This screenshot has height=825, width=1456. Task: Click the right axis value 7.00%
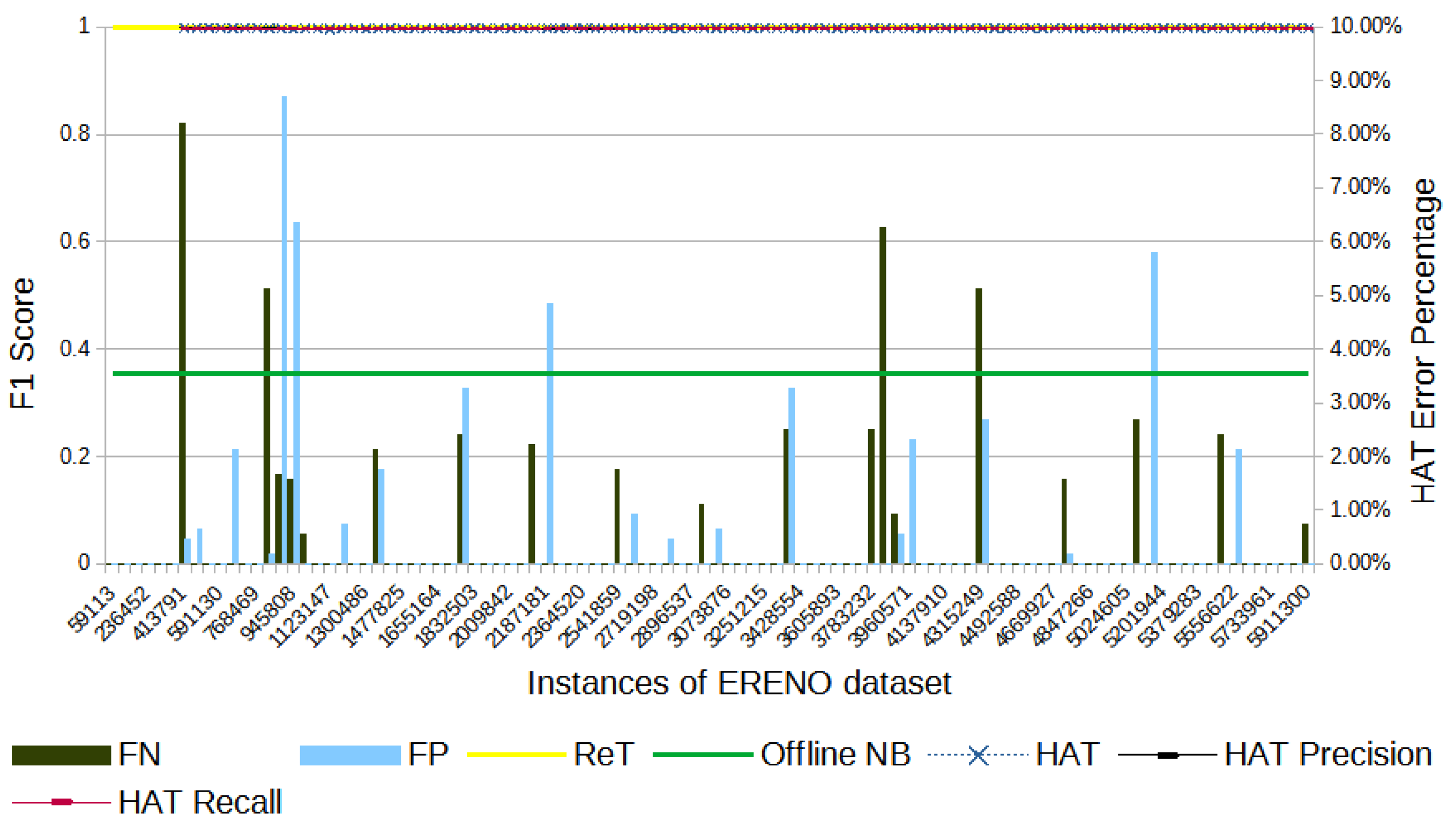click(x=1360, y=187)
